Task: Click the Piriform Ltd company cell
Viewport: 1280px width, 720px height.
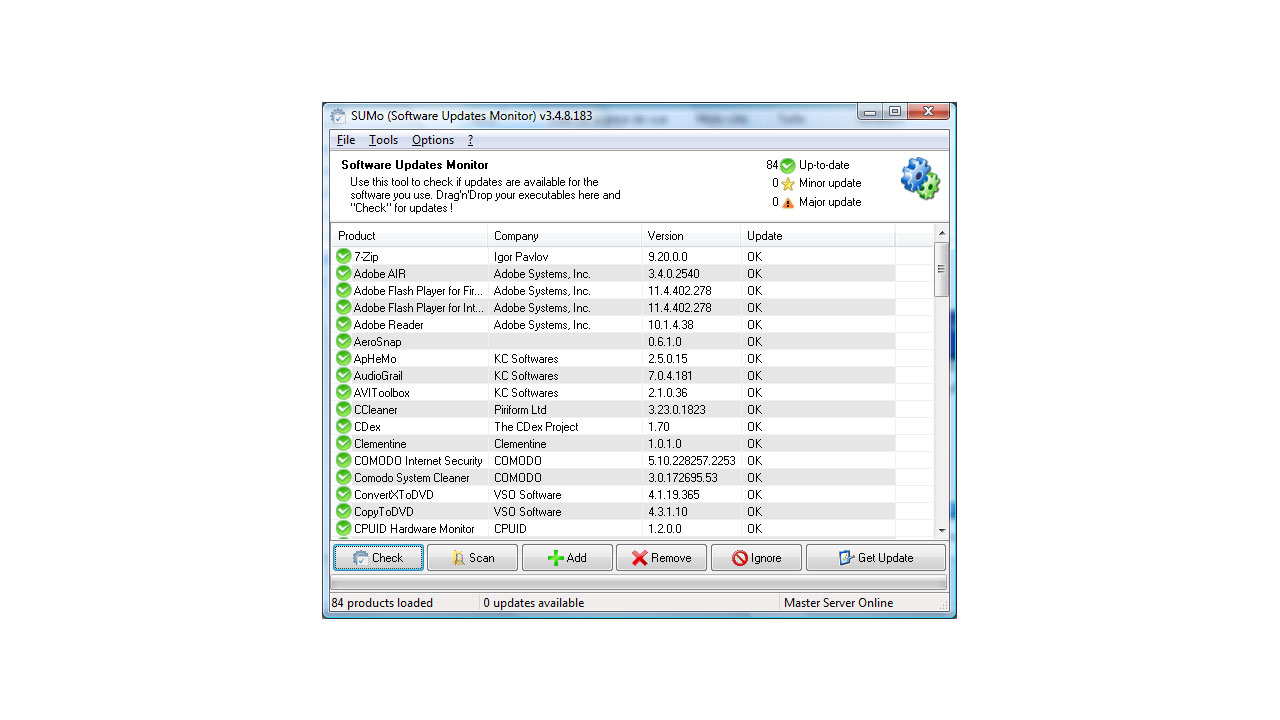Action: tap(520, 410)
